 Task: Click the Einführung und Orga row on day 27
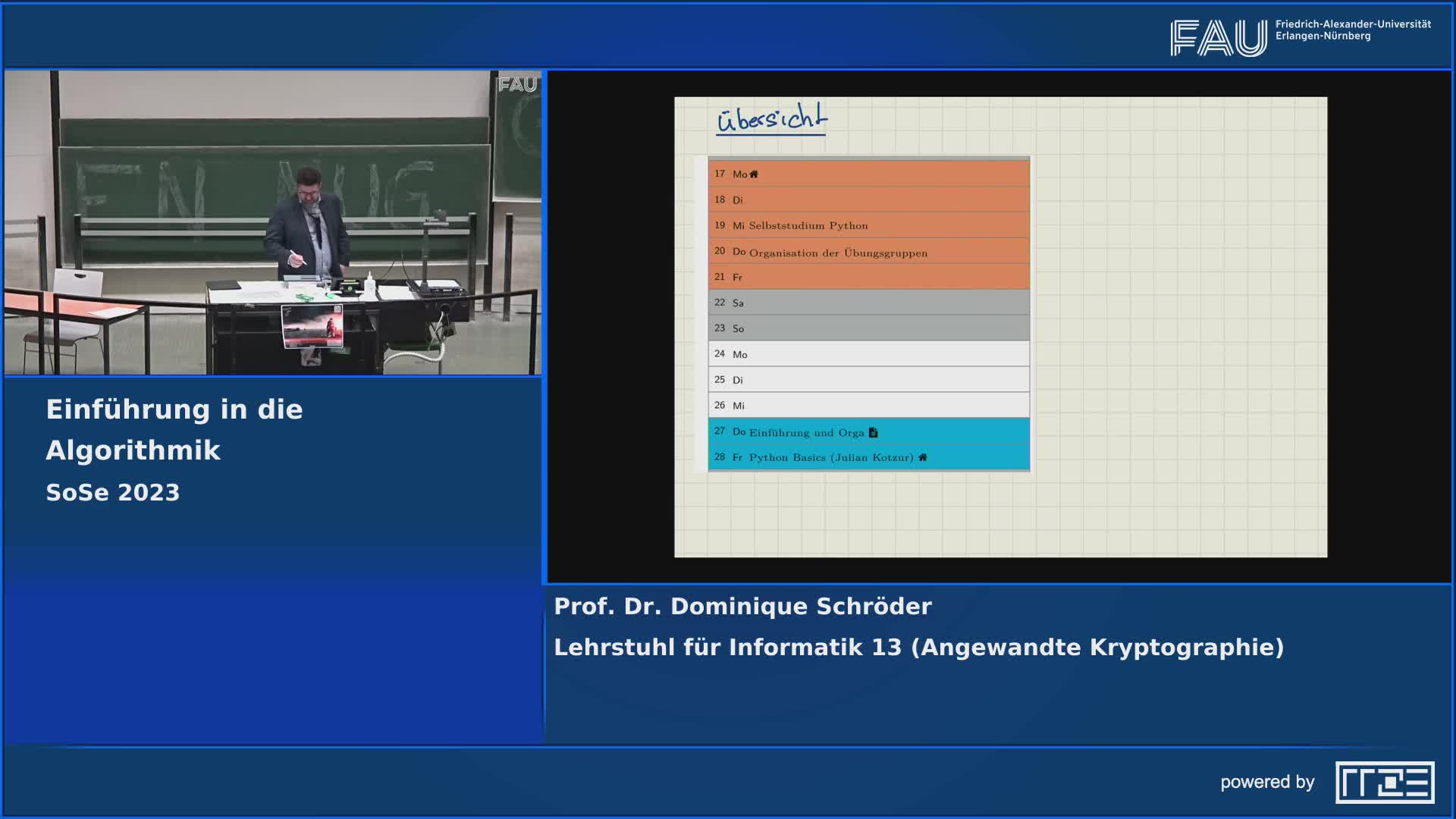coord(805,432)
